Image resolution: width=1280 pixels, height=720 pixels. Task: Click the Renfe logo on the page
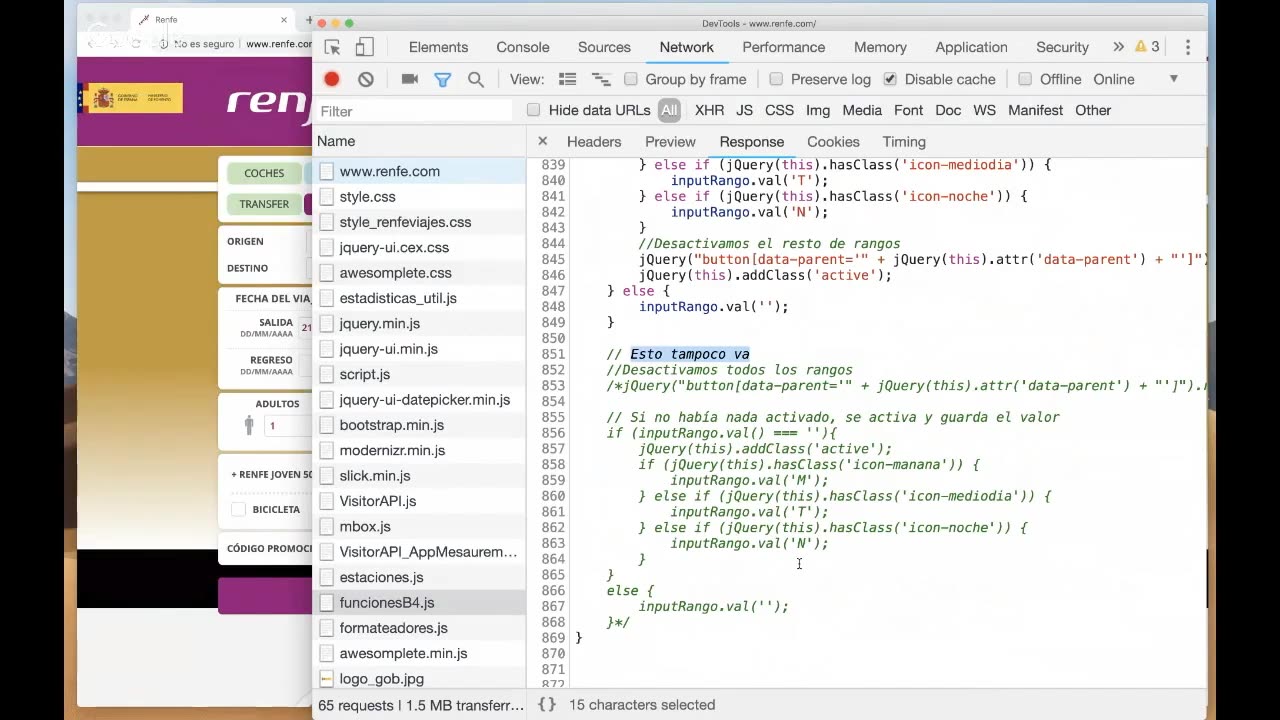(x=269, y=101)
